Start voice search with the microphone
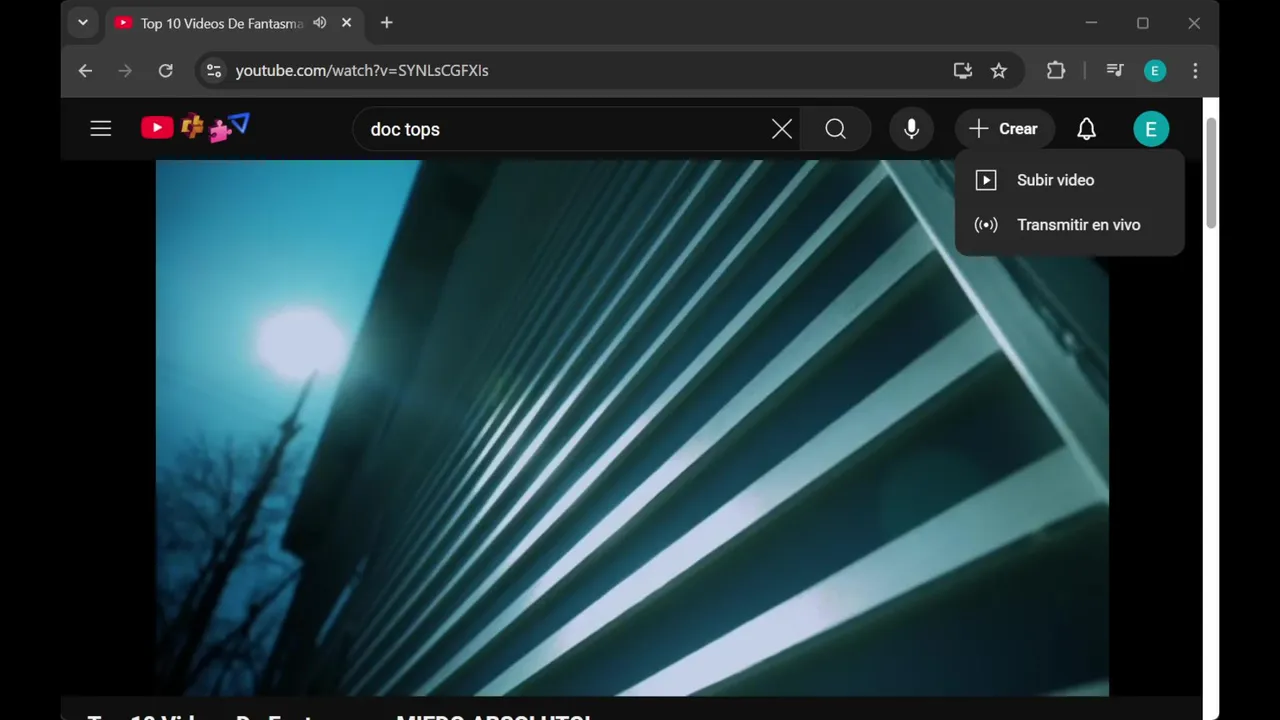This screenshot has width=1280, height=720. point(911,129)
